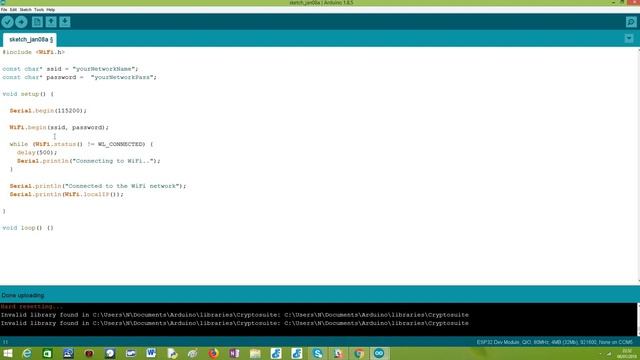Create a new sketch with the New icon
This screenshot has height=360, width=640.
tap(37, 22)
